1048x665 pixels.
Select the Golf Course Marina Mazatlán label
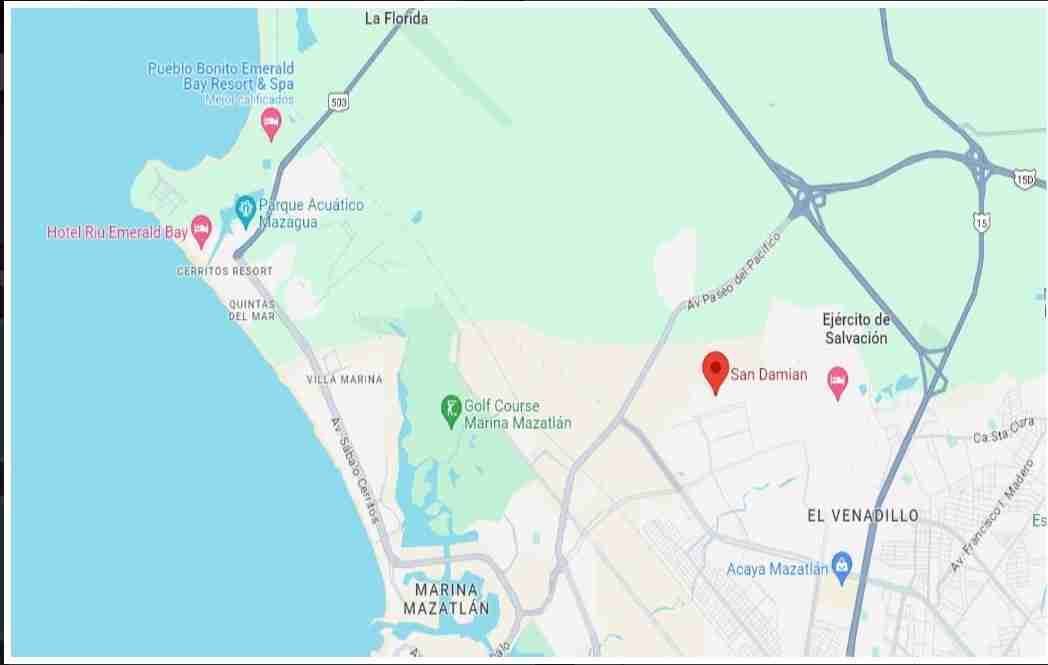(x=518, y=414)
